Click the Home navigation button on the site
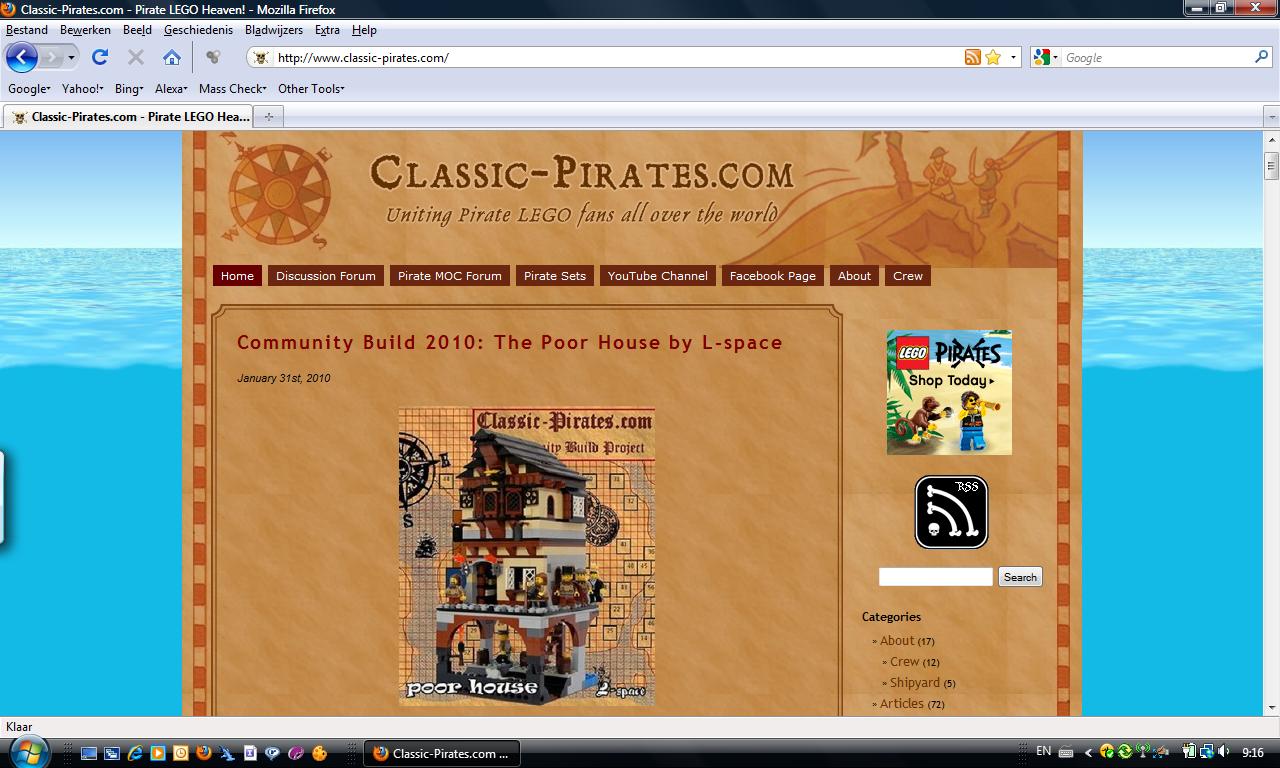 (237, 276)
